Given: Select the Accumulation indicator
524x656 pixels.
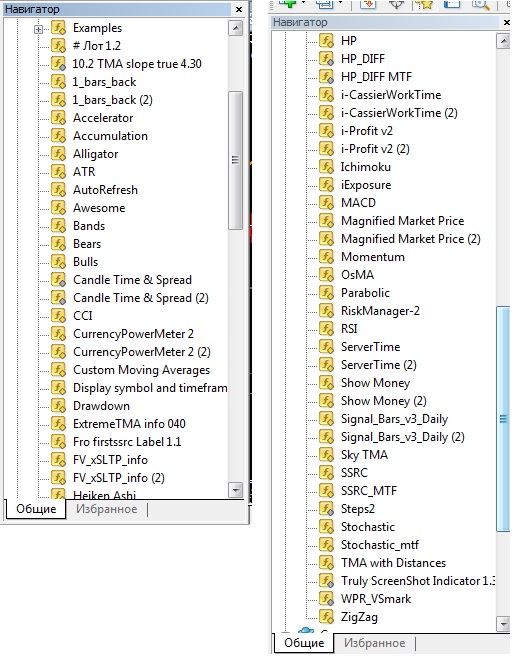Looking at the screenshot, I should [x=110, y=136].
